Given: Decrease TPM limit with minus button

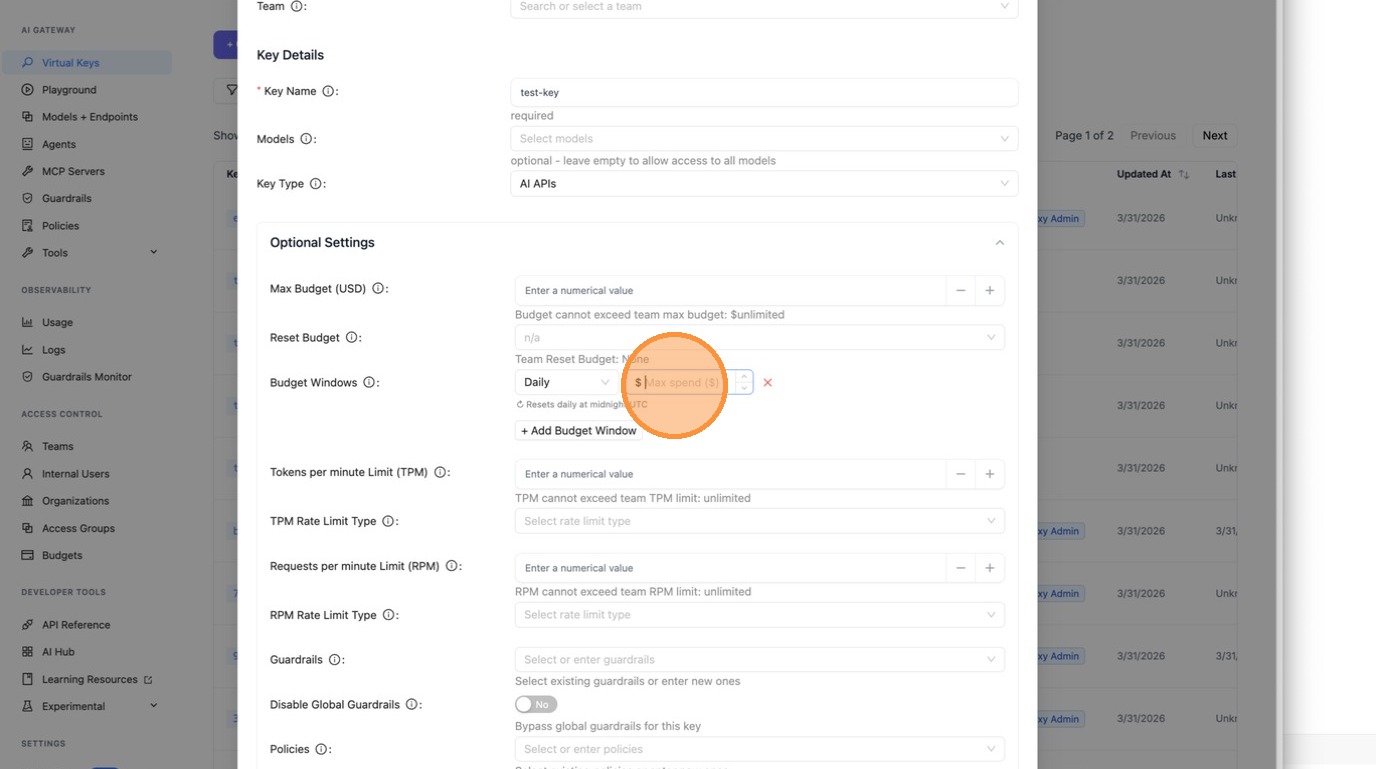Looking at the screenshot, I should point(960,474).
